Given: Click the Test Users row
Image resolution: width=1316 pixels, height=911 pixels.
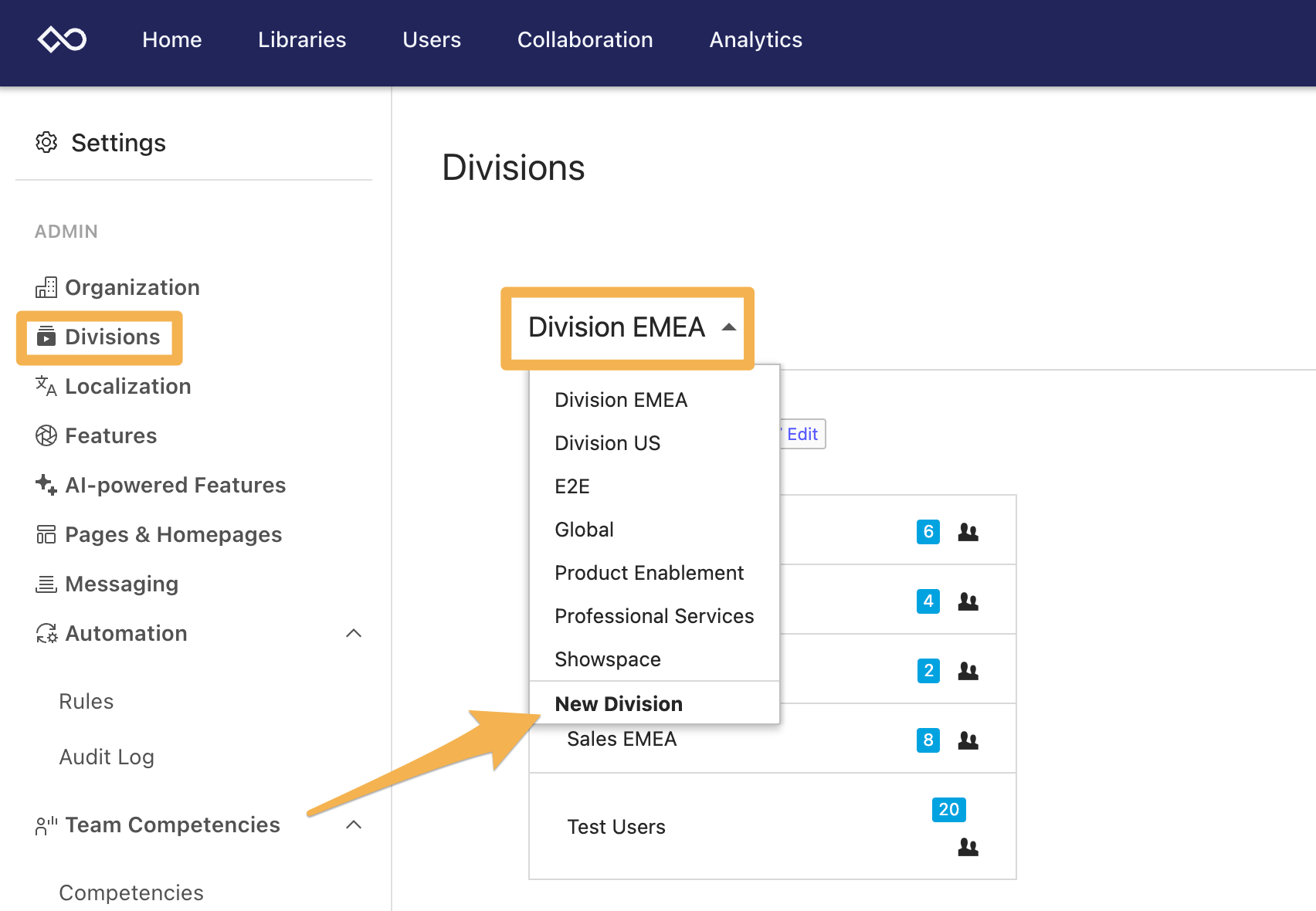Looking at the screenshot, I should coord(772,826).
